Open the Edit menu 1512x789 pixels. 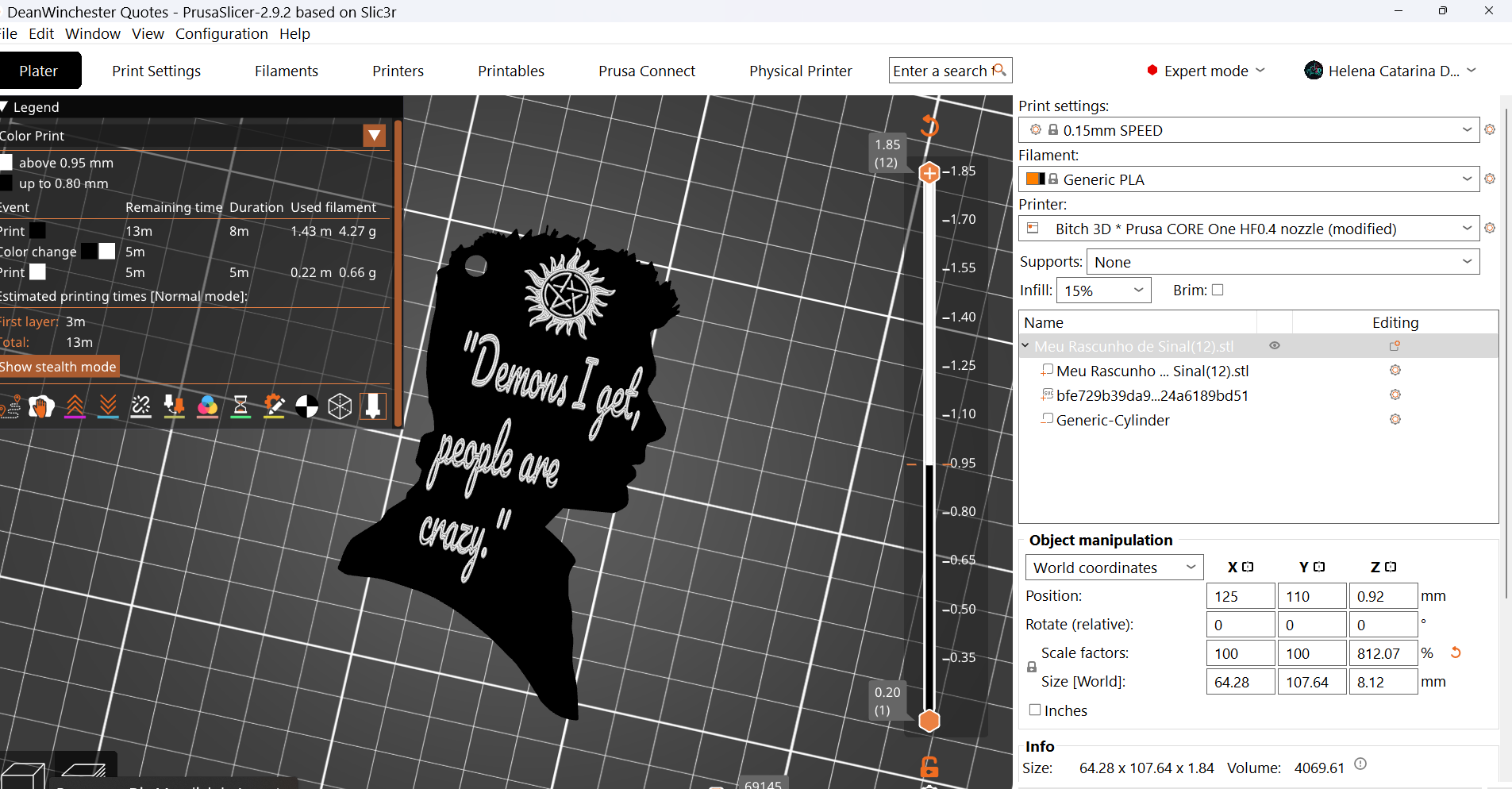click(41, 33)
